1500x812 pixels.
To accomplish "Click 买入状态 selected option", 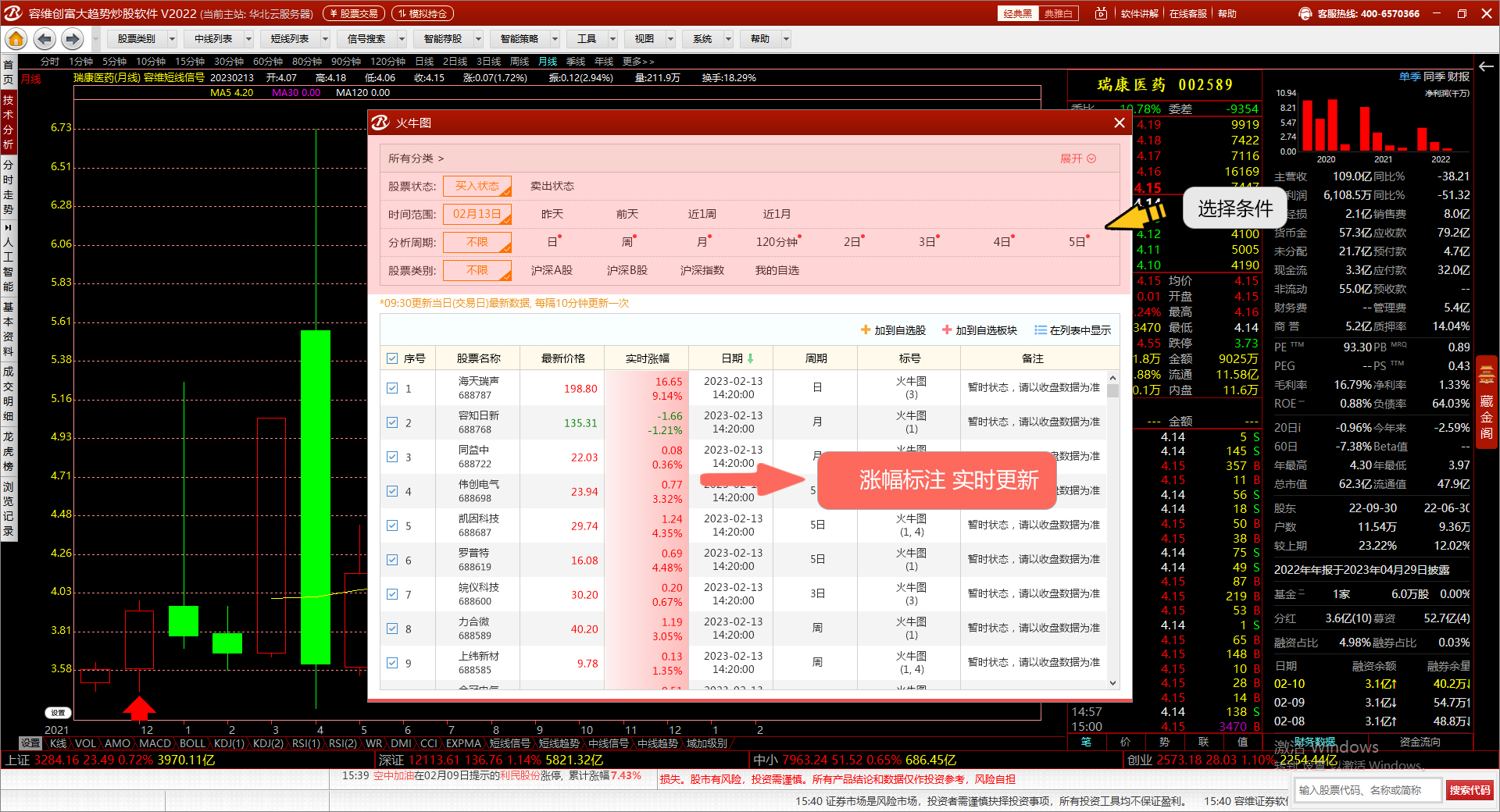I will pyautogui.click(x=477, y=186).
